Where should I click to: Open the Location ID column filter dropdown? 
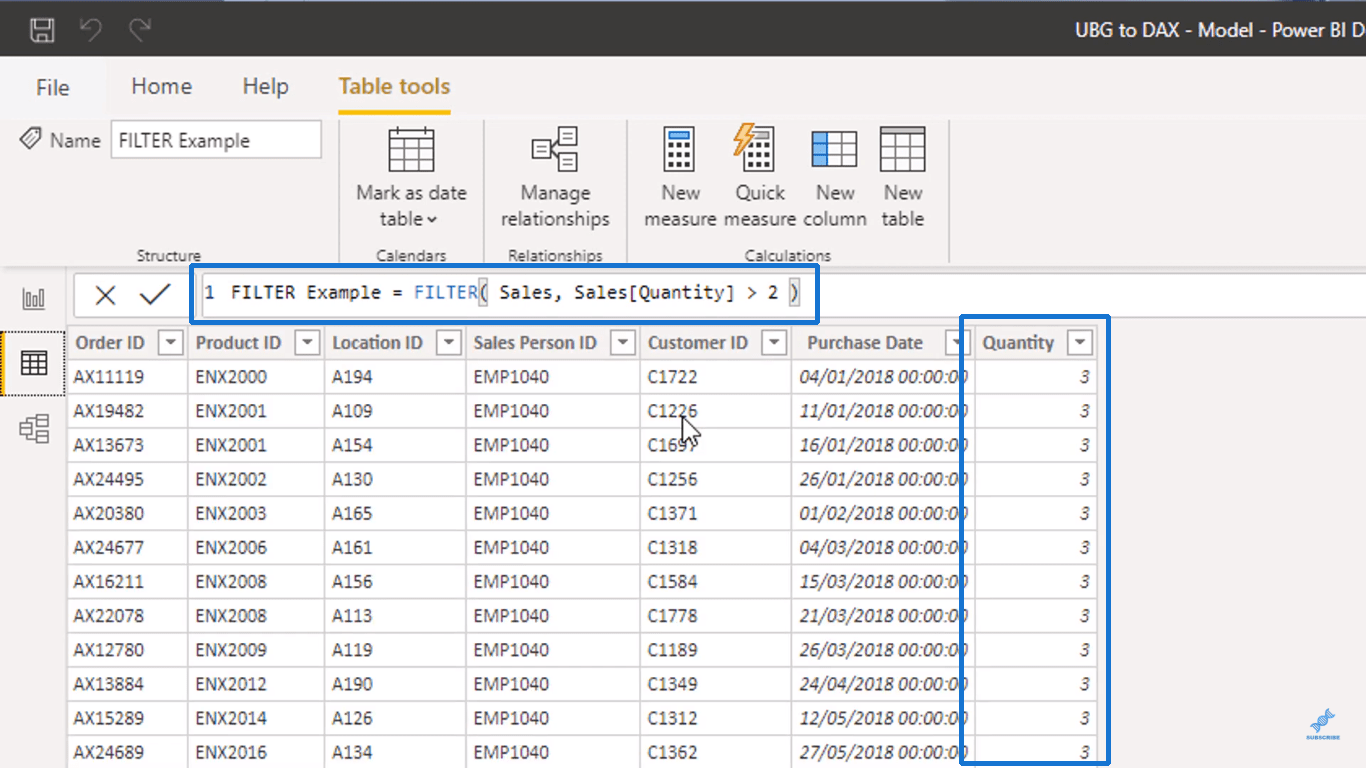[x=450, y=343]
